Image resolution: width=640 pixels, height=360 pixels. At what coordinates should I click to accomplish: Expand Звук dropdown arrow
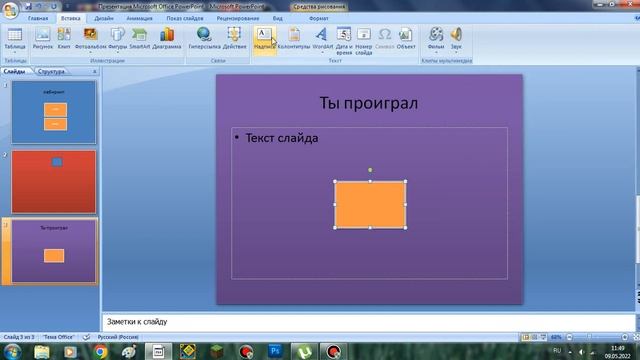tap(456, 52)
